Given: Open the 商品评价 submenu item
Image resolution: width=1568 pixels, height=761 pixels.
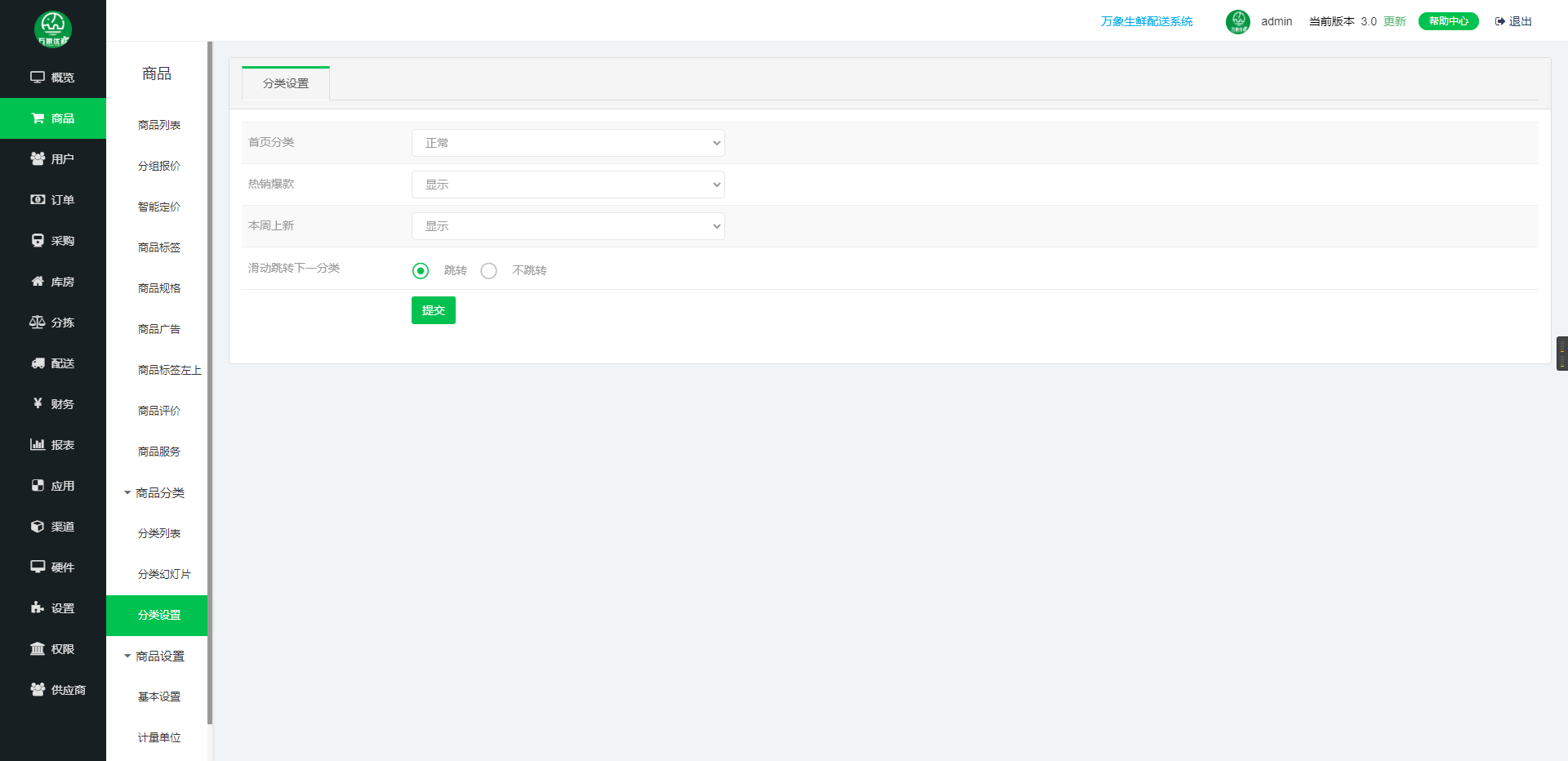Looking at the screenshot, I should [159, 411].
